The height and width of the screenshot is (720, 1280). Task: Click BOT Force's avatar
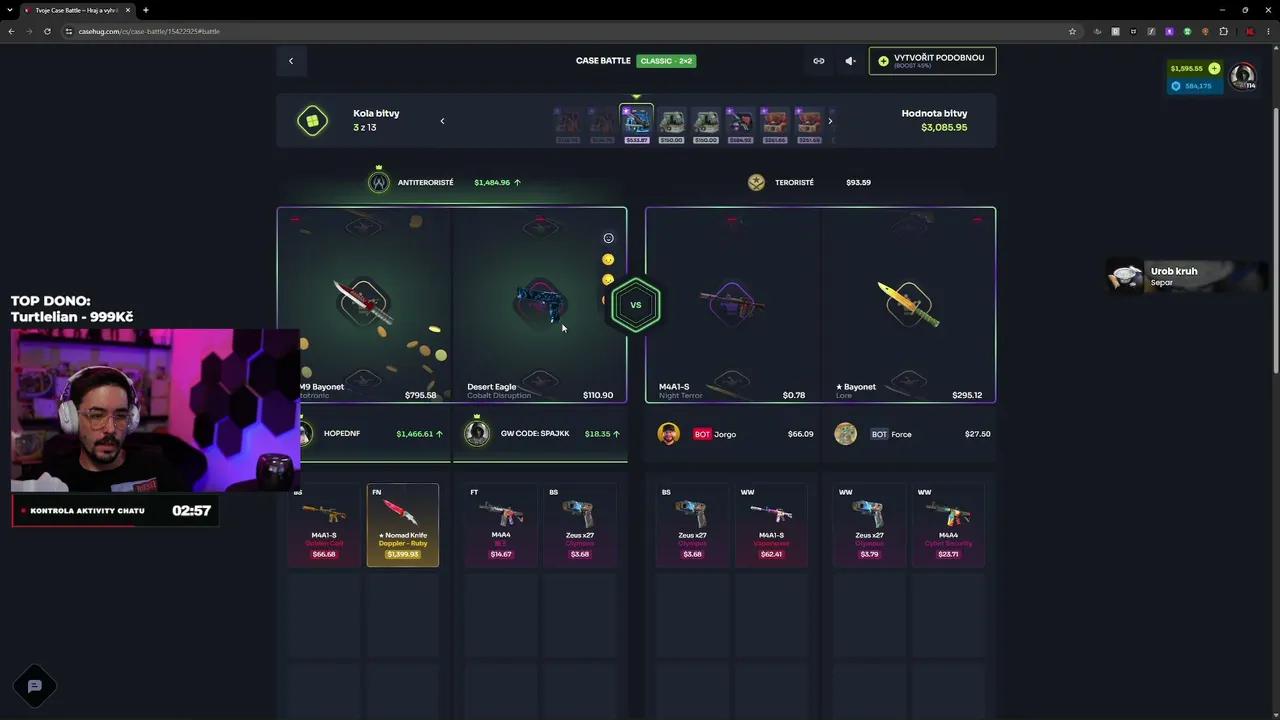pos(845,434)
